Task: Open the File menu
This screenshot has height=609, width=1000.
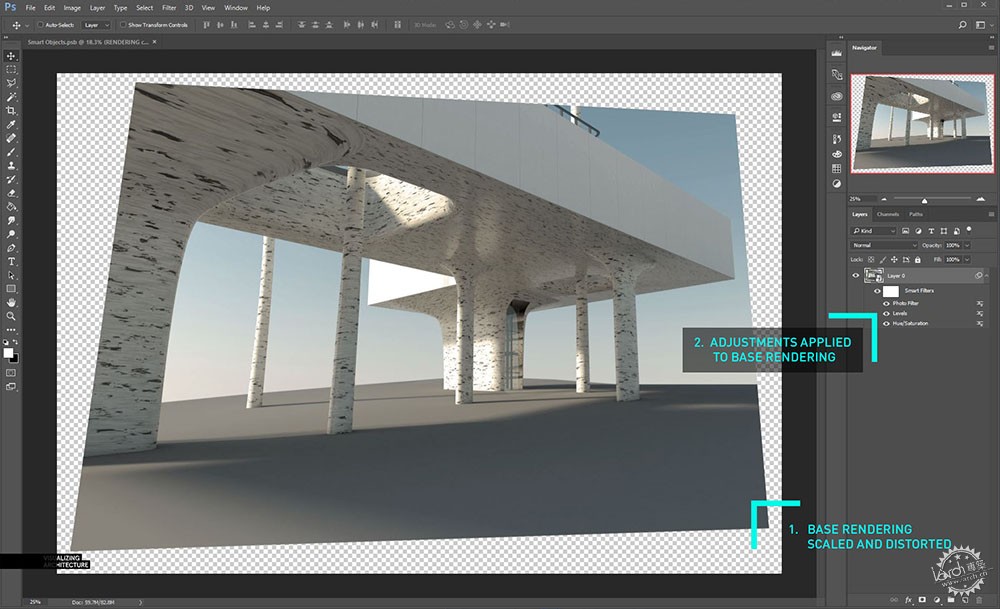Action: click(31, 8)
